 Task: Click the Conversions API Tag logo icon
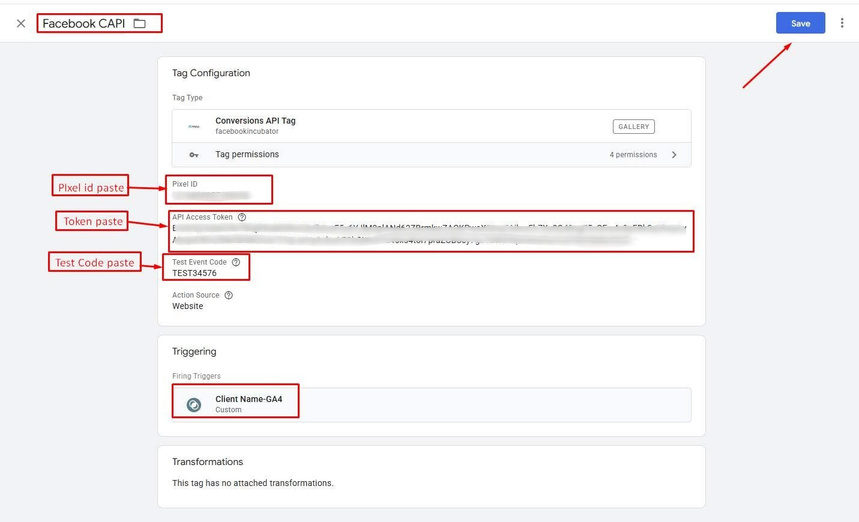click(x=193, y=127)
